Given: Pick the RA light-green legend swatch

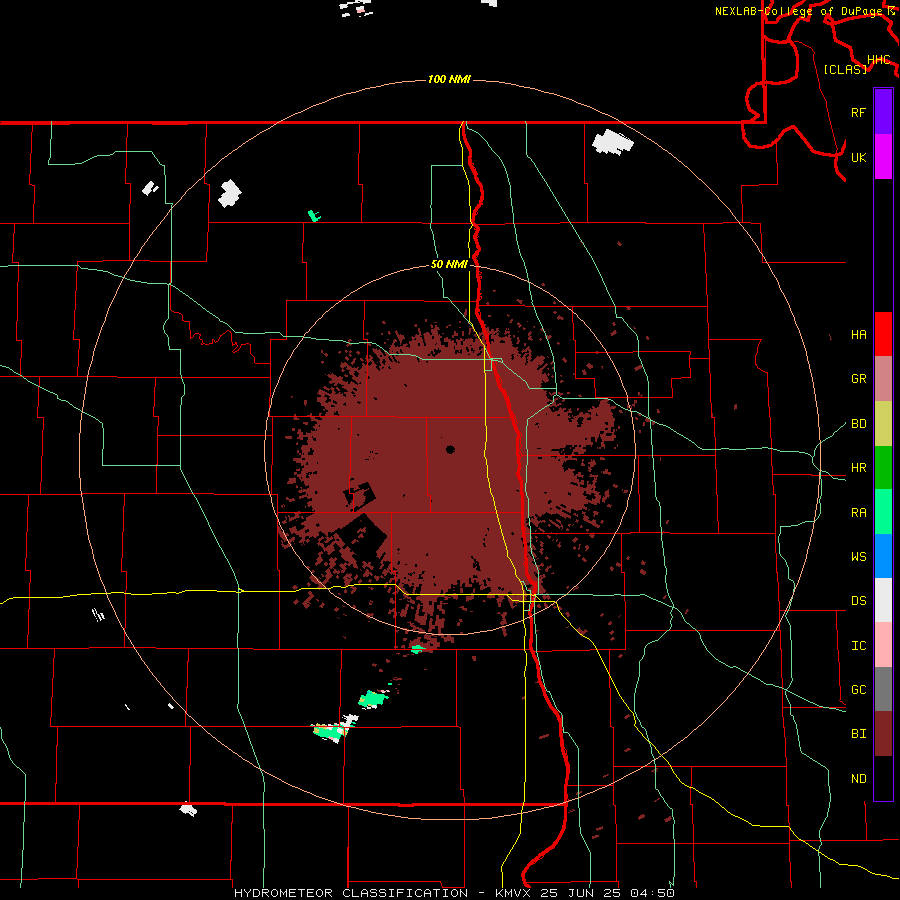Looking at the screenshot, I should [883, 512].
